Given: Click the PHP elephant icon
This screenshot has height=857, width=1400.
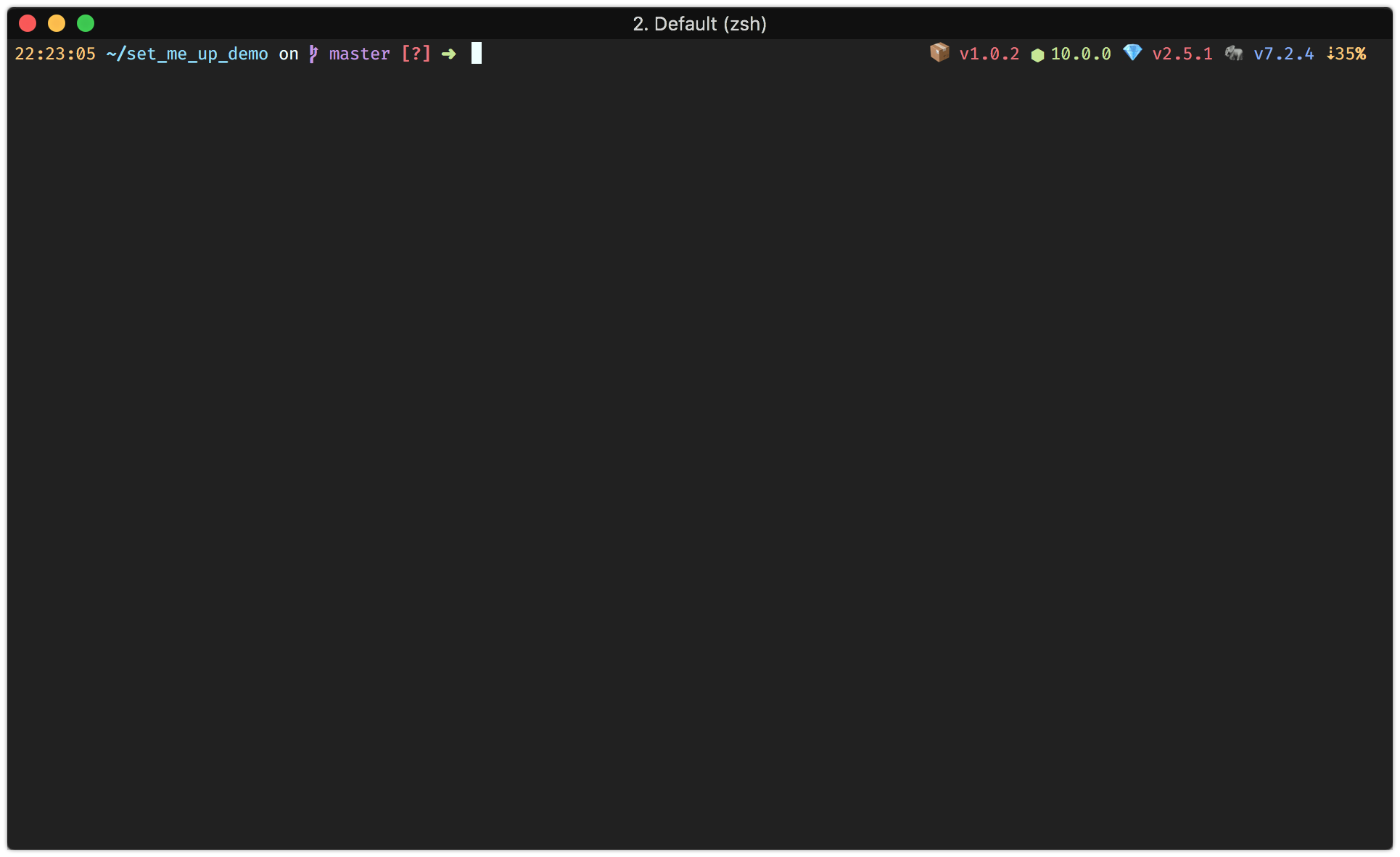Looking at the screenshot, I should pos(1234,53).
